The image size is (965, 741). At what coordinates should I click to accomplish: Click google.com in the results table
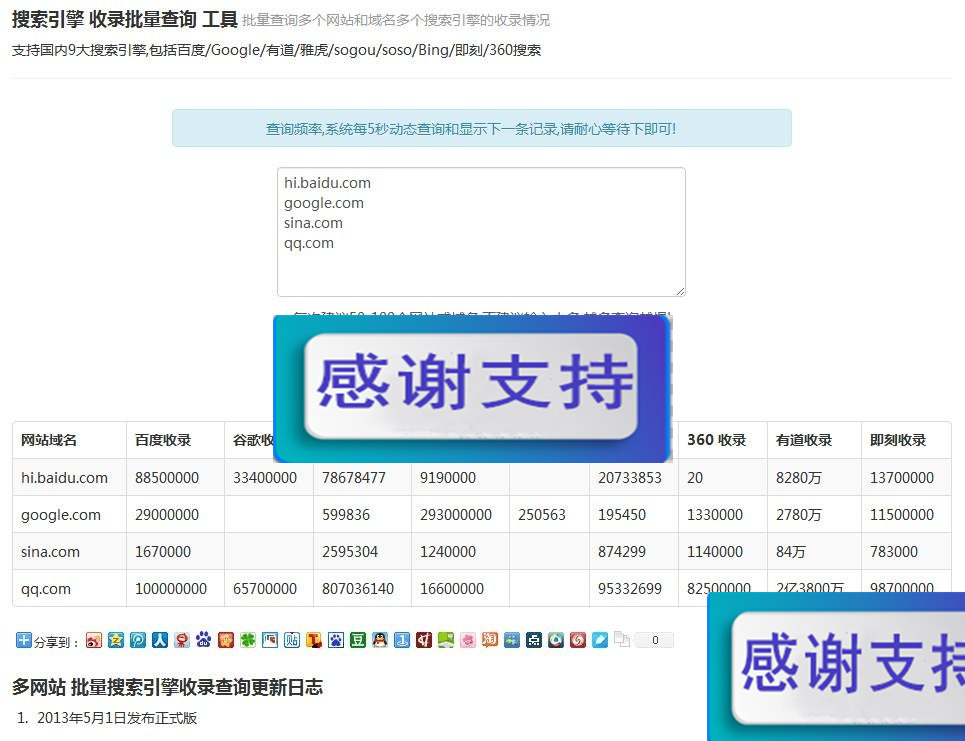tap(61, 515)
